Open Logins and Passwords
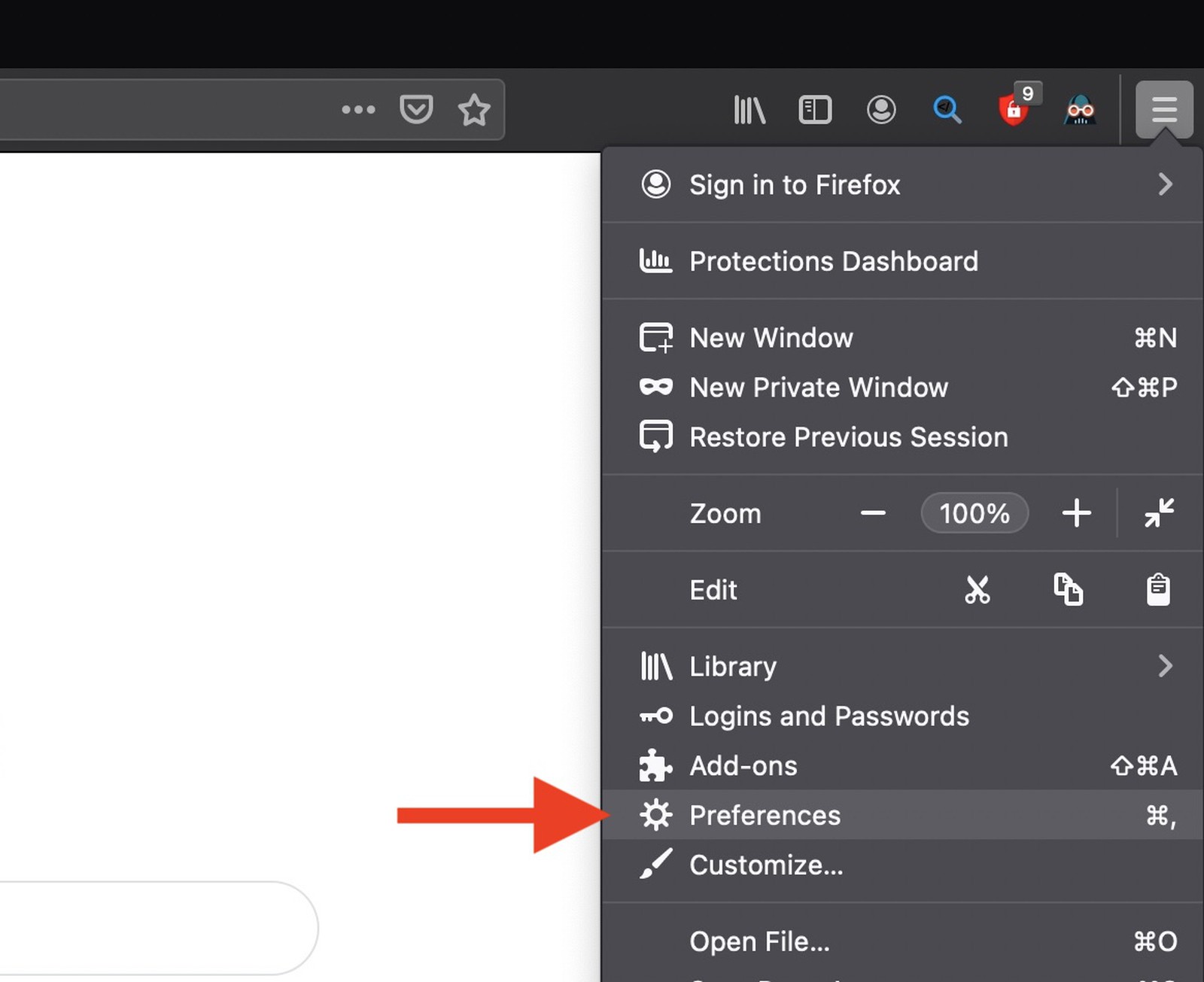Viewport: 1204px width, 982px height. coord(902,716)
